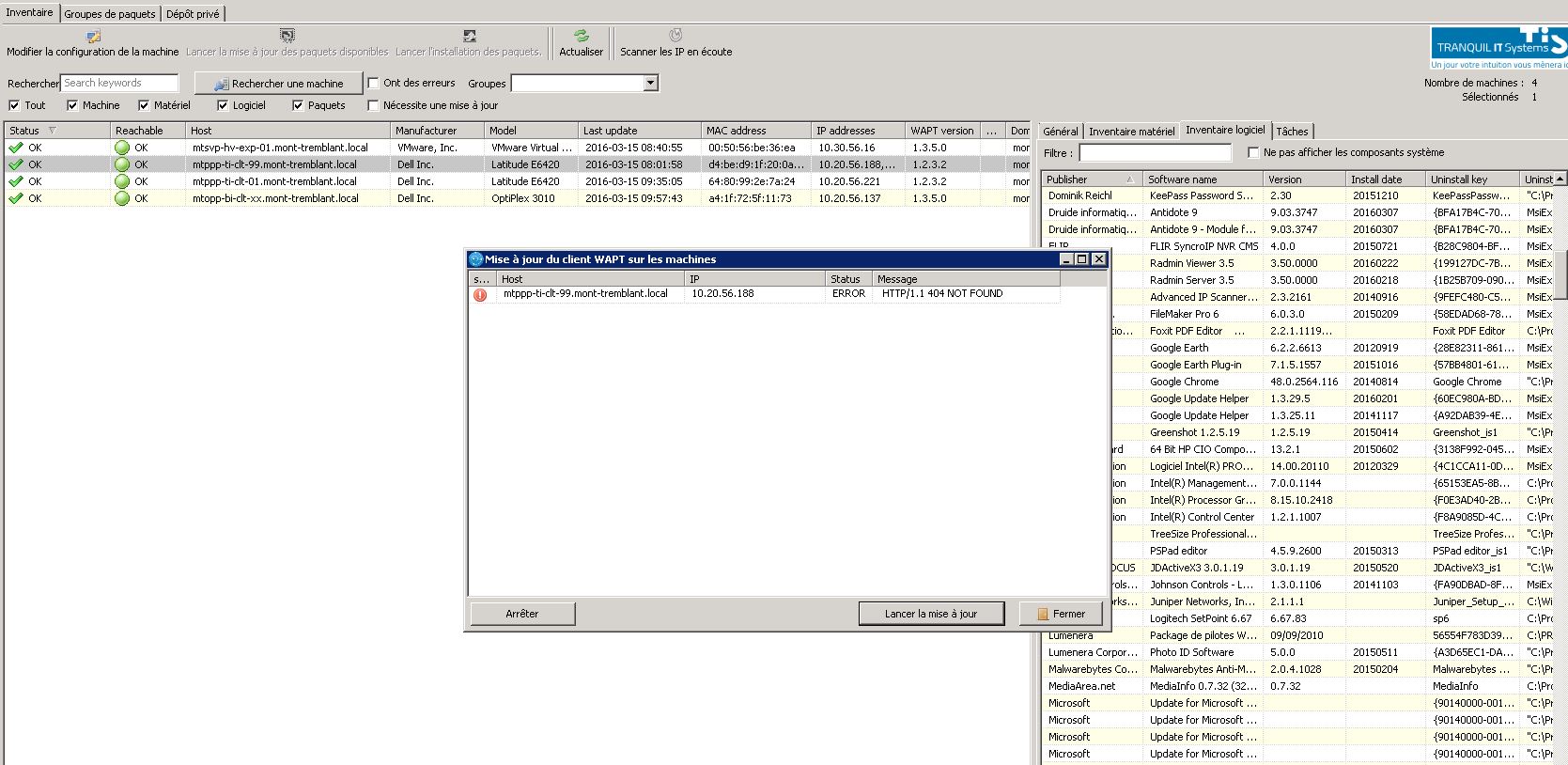The image size is (1568, 765).
Task: Click HTTP/1.1 404 NOT FOUND message
Action: (x=942, y=293)
